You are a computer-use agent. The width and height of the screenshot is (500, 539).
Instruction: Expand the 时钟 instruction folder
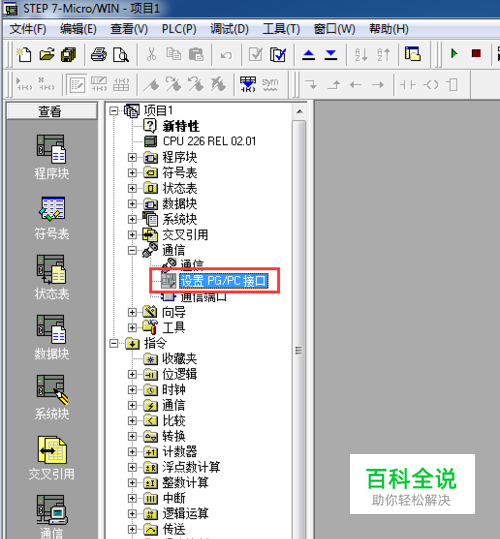click(132, 390)
